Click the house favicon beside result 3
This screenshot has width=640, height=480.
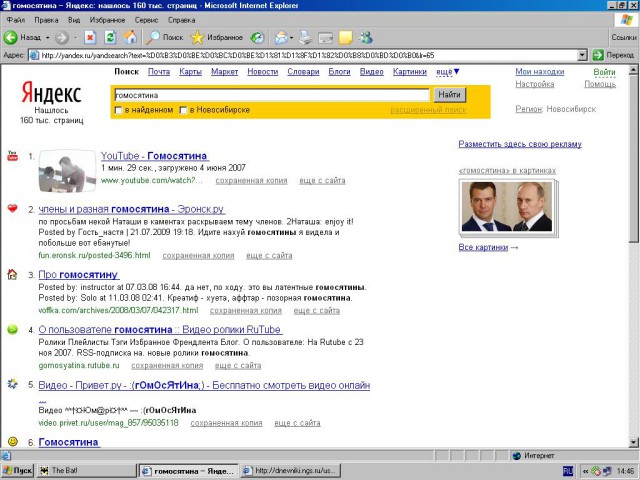13,274
